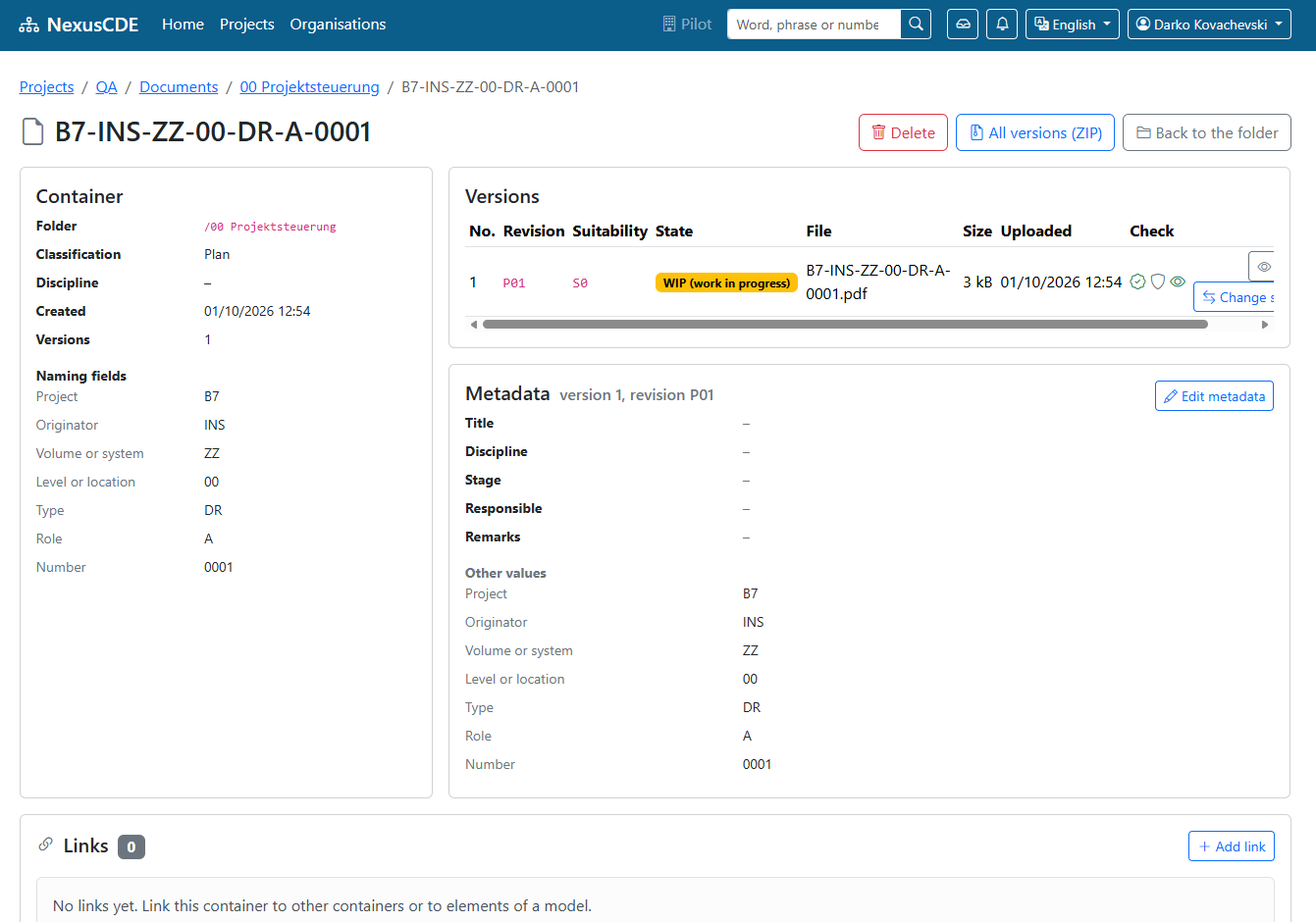The image size is (1316, 922).
Task: Click the search magnifier button
Action: 916,25
